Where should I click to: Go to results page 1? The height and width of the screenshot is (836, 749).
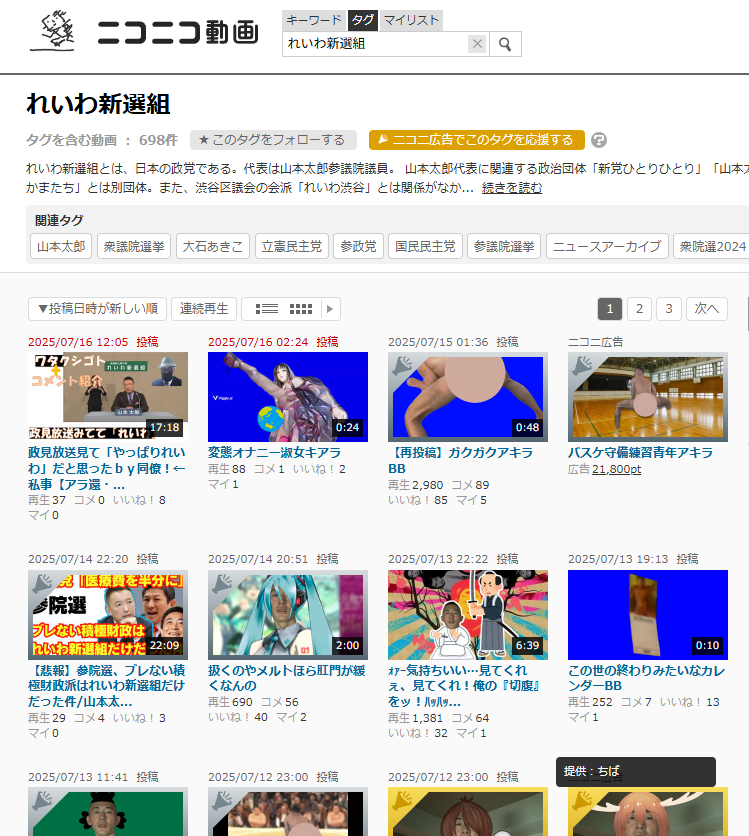pos(610,309)
